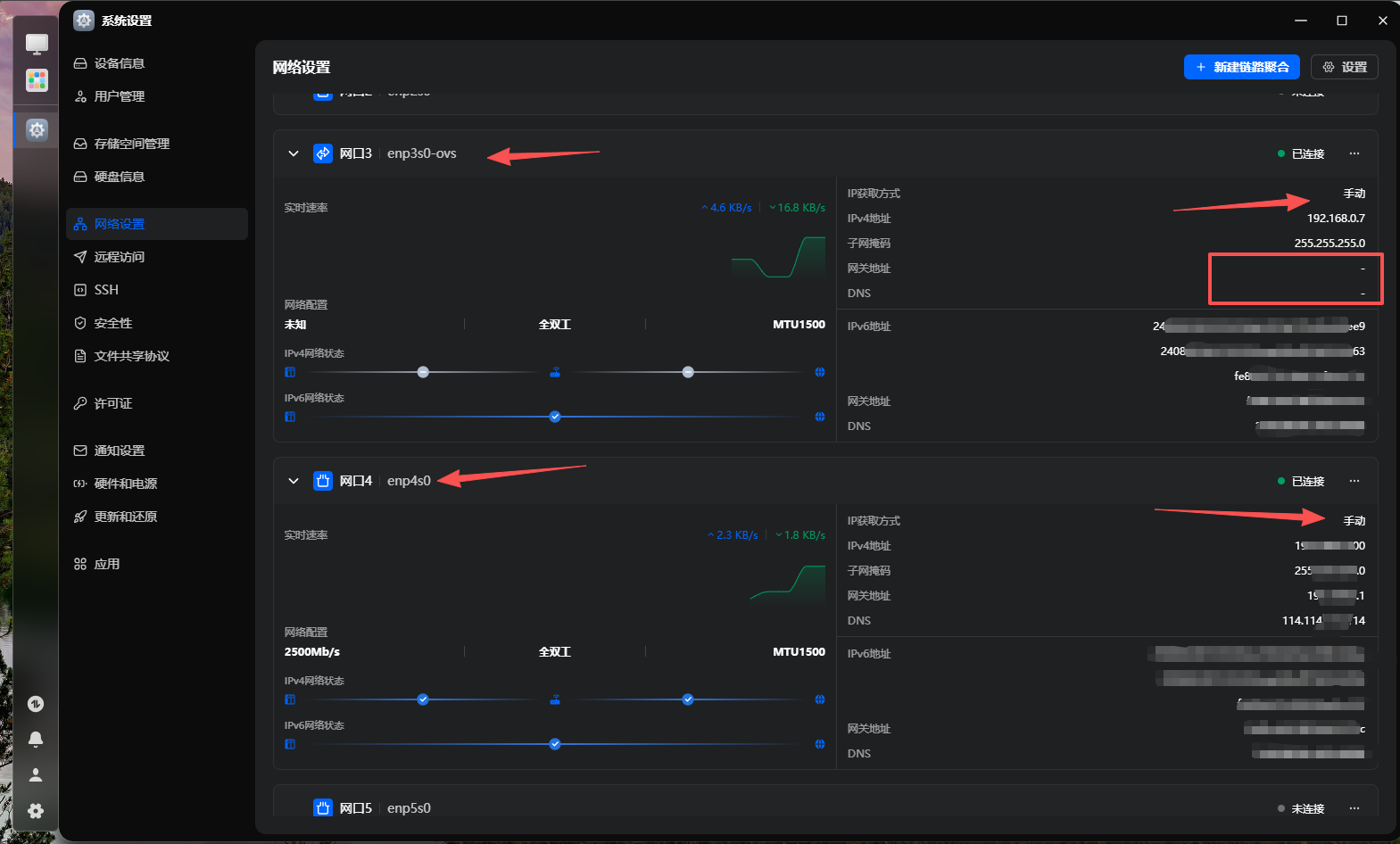Select 文件共享协议 in the sidebar
The image size is (1400, 844).
point(131,356)
